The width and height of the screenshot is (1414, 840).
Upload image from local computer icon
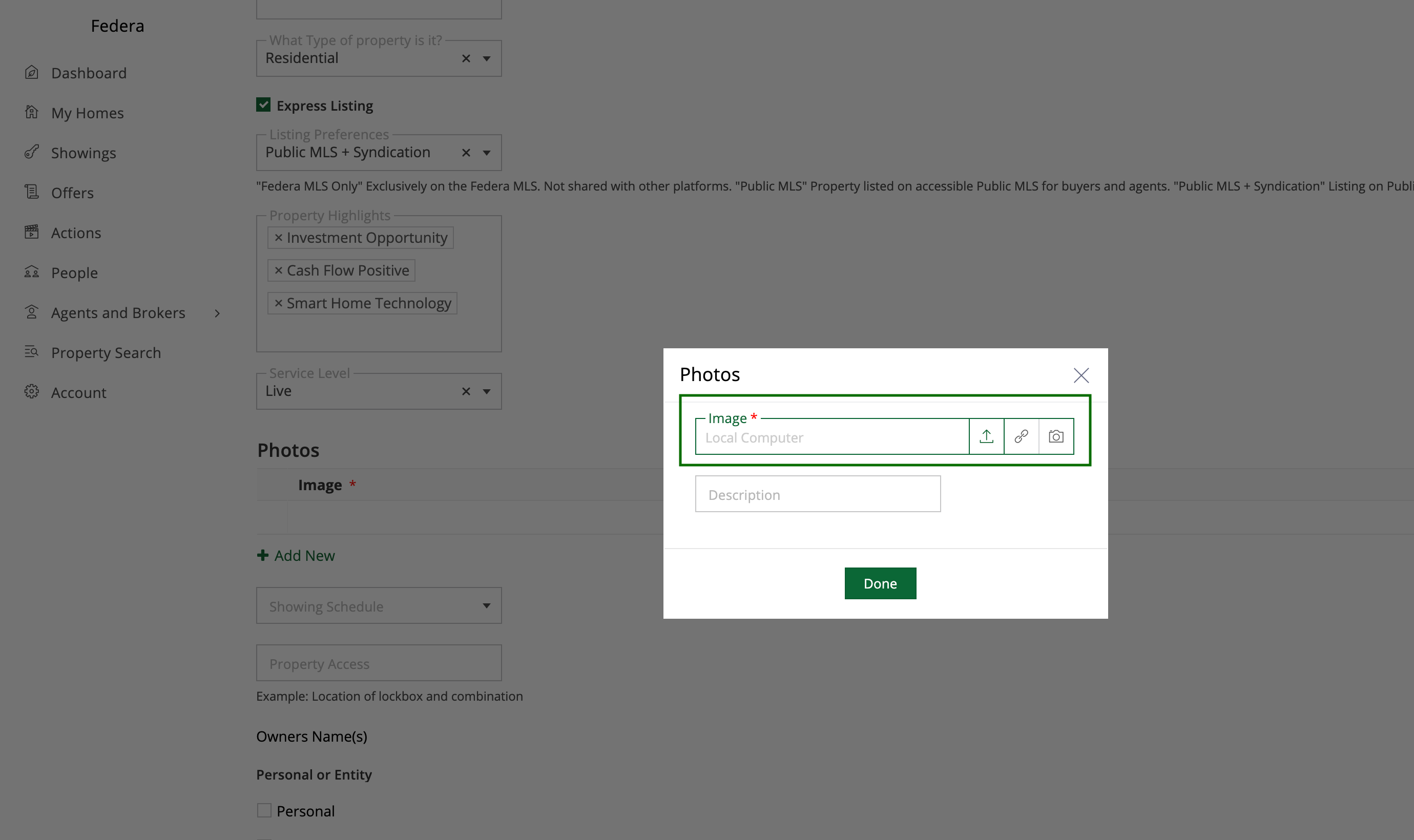coord(987,436)
